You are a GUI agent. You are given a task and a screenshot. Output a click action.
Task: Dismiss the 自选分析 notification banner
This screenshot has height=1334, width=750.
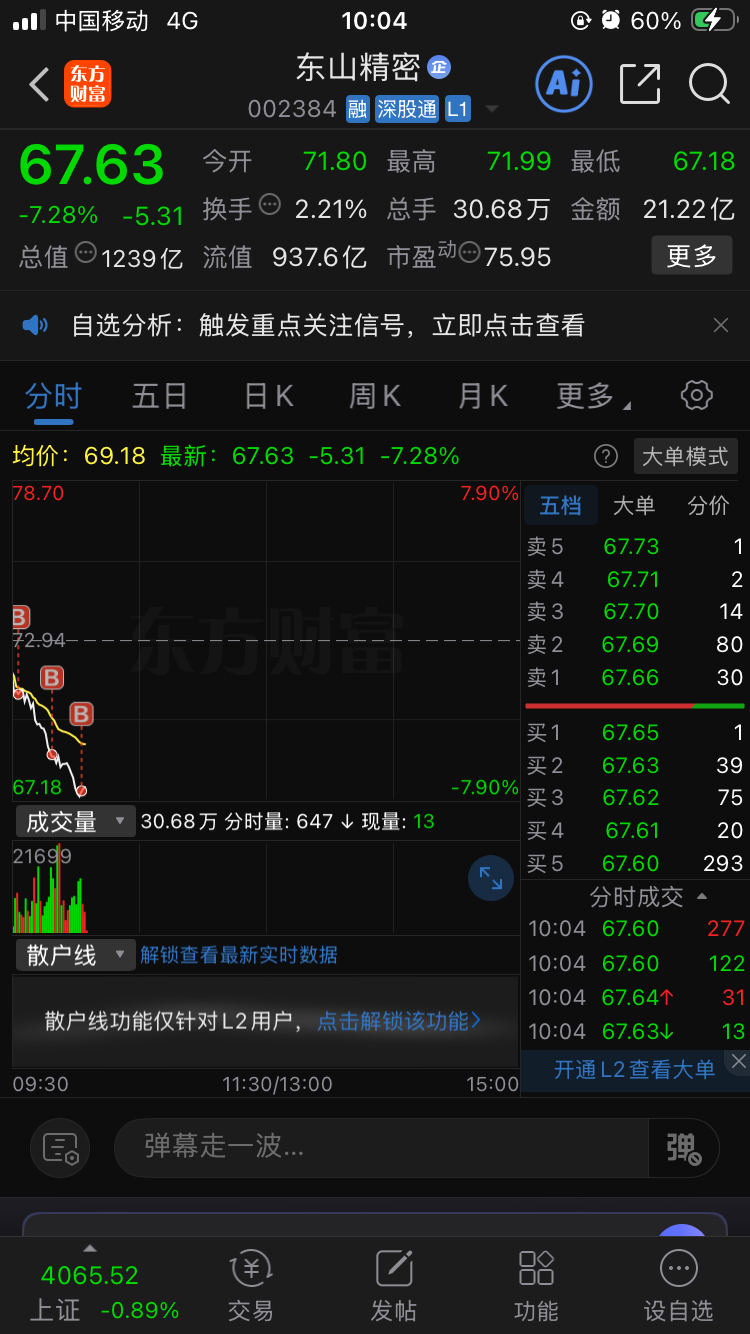tap(720, 325)
